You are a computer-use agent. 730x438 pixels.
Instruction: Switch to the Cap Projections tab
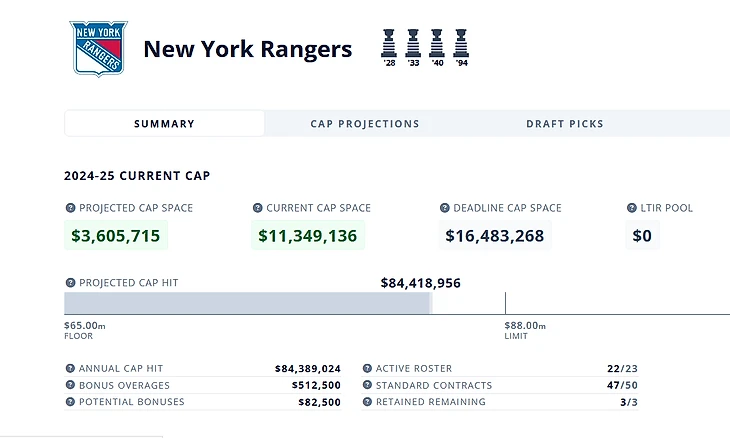tap(365, 124)
